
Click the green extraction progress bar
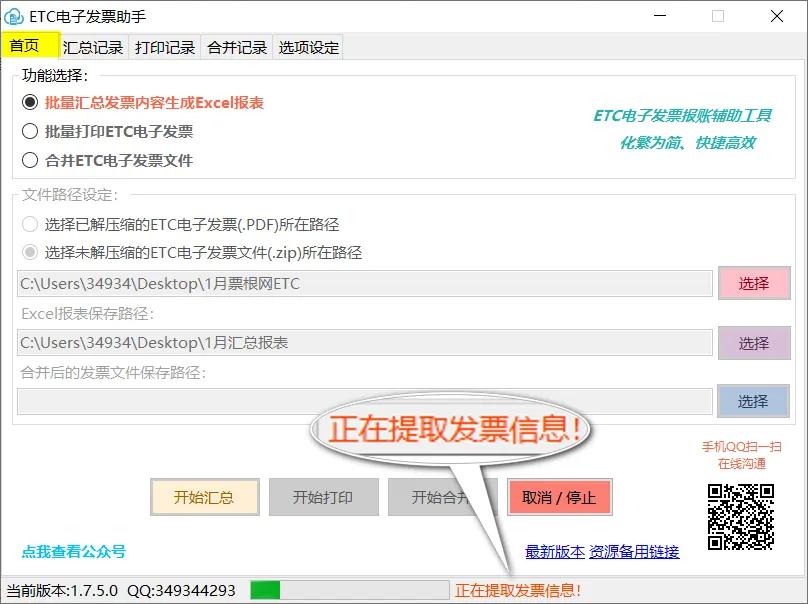(x=350, y=590)
